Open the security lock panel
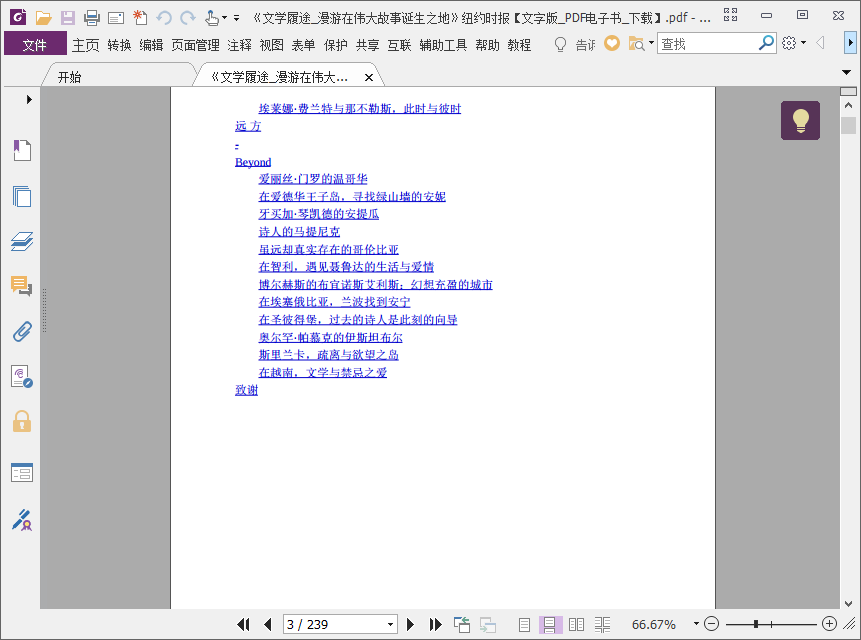 22,421
